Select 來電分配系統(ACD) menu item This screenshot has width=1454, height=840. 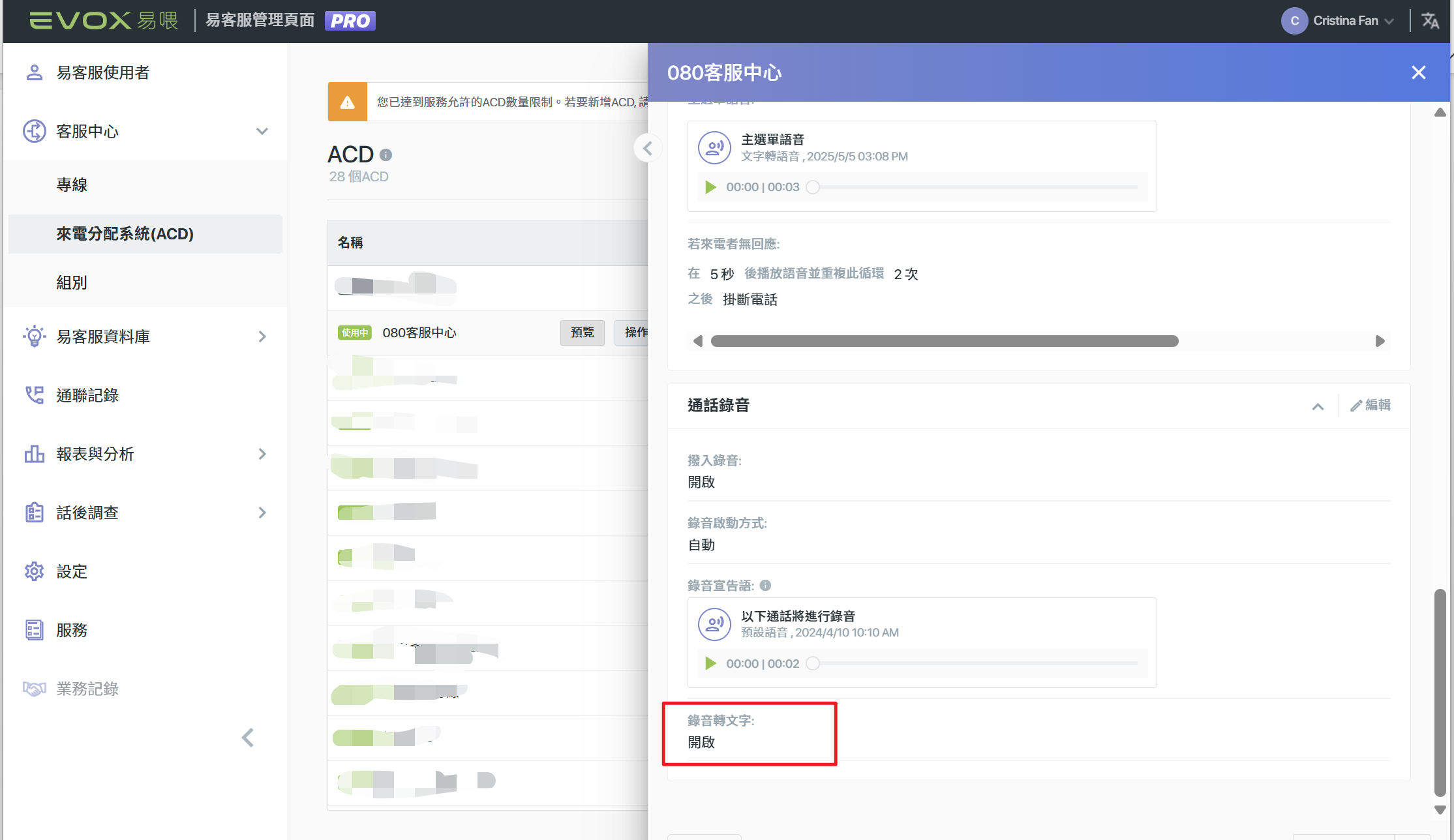145,233
